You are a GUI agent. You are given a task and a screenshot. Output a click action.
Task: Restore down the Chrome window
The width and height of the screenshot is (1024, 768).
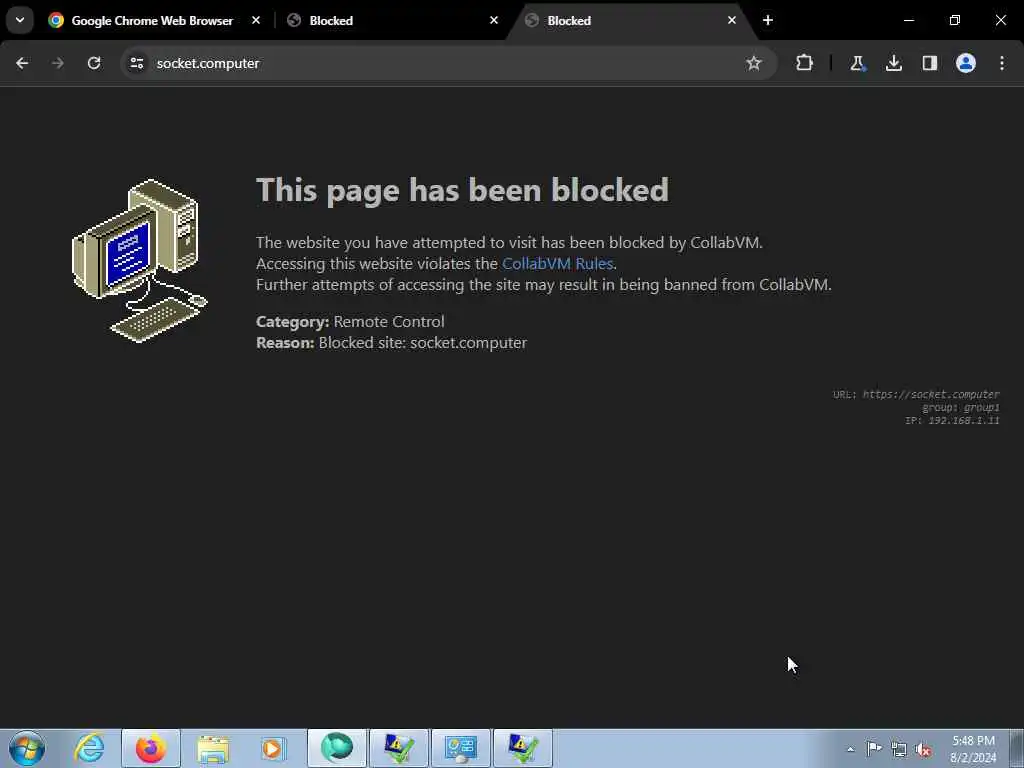coord(954,20)
